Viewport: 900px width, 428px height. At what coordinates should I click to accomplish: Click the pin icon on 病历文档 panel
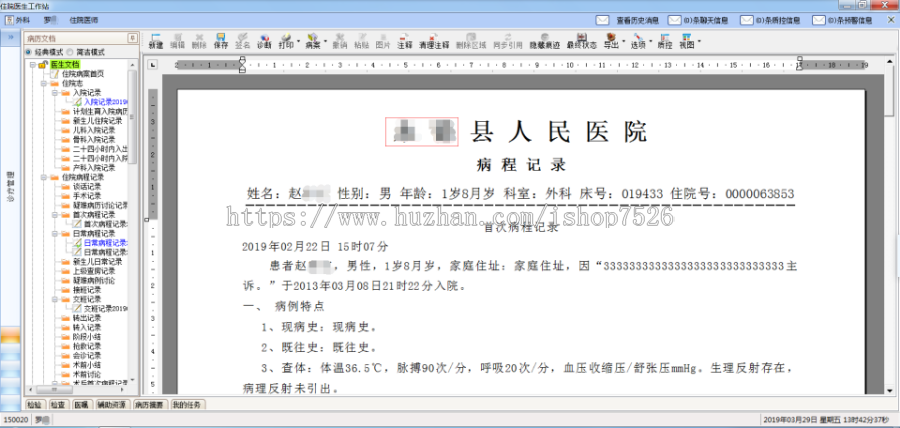pyautogui.click(x=133, y=38)
